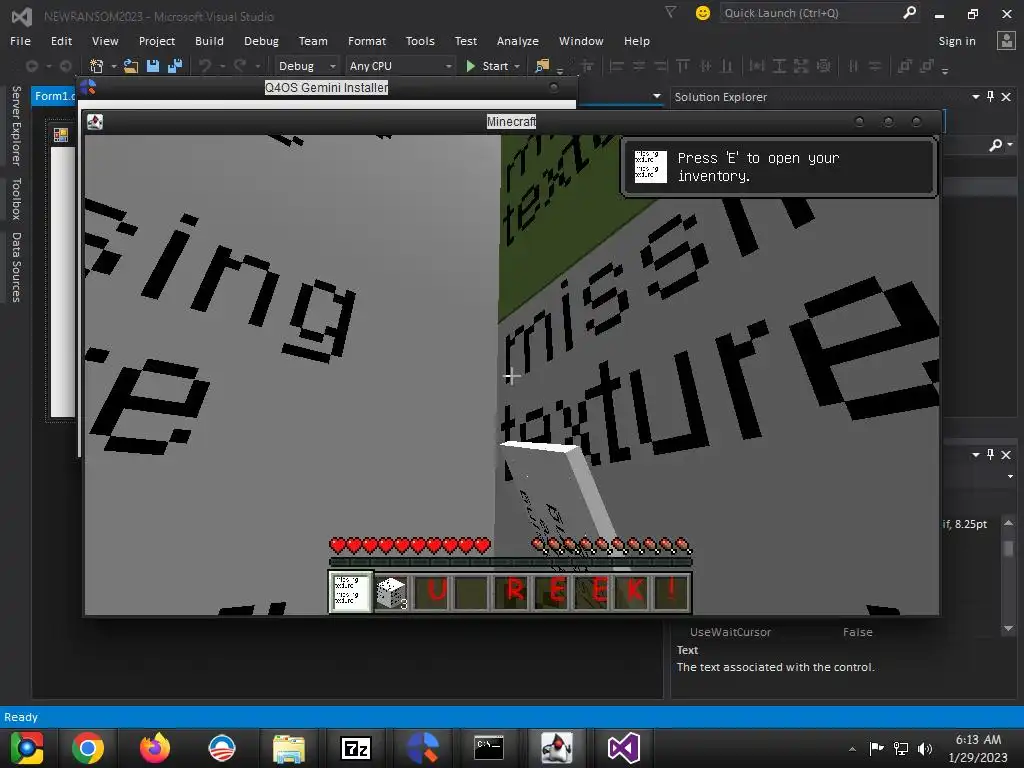Open the command prompt taskbar icon
Viewport: 1024px width, 768px height.
tap(488, 748)
